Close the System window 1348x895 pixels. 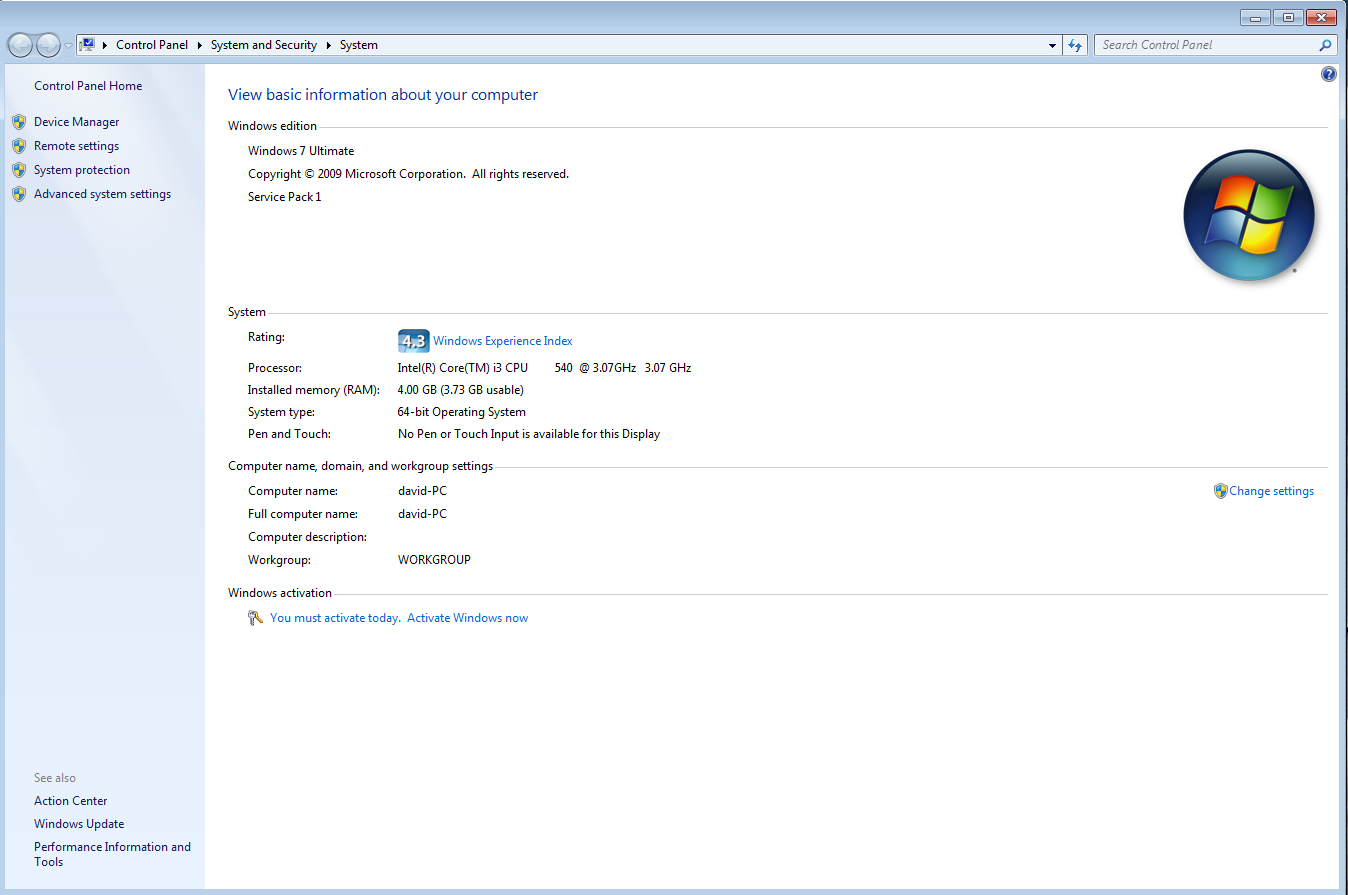point(1321,17)
